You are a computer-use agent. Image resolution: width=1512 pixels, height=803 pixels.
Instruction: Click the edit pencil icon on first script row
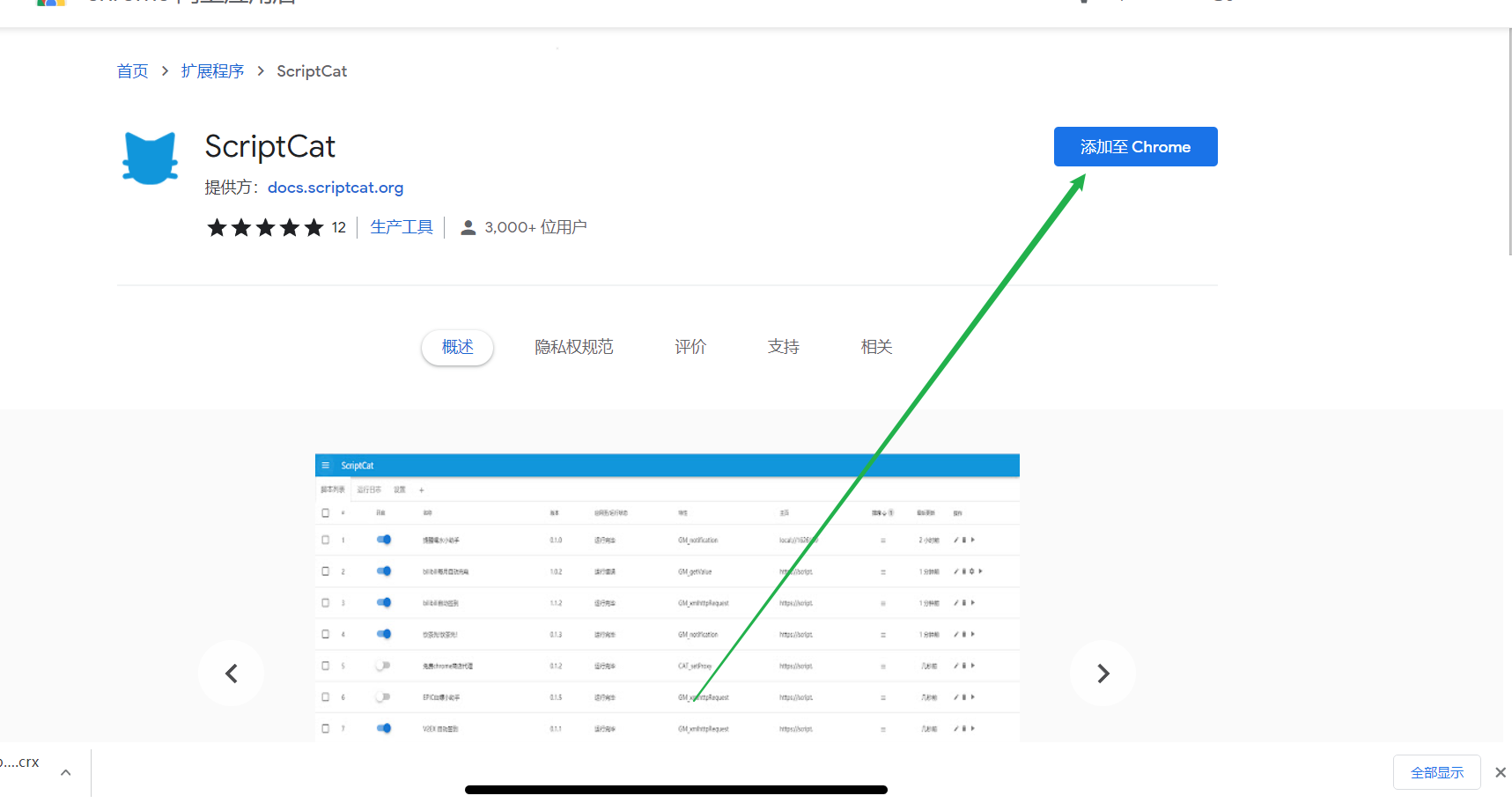click(x=956, y=539)
